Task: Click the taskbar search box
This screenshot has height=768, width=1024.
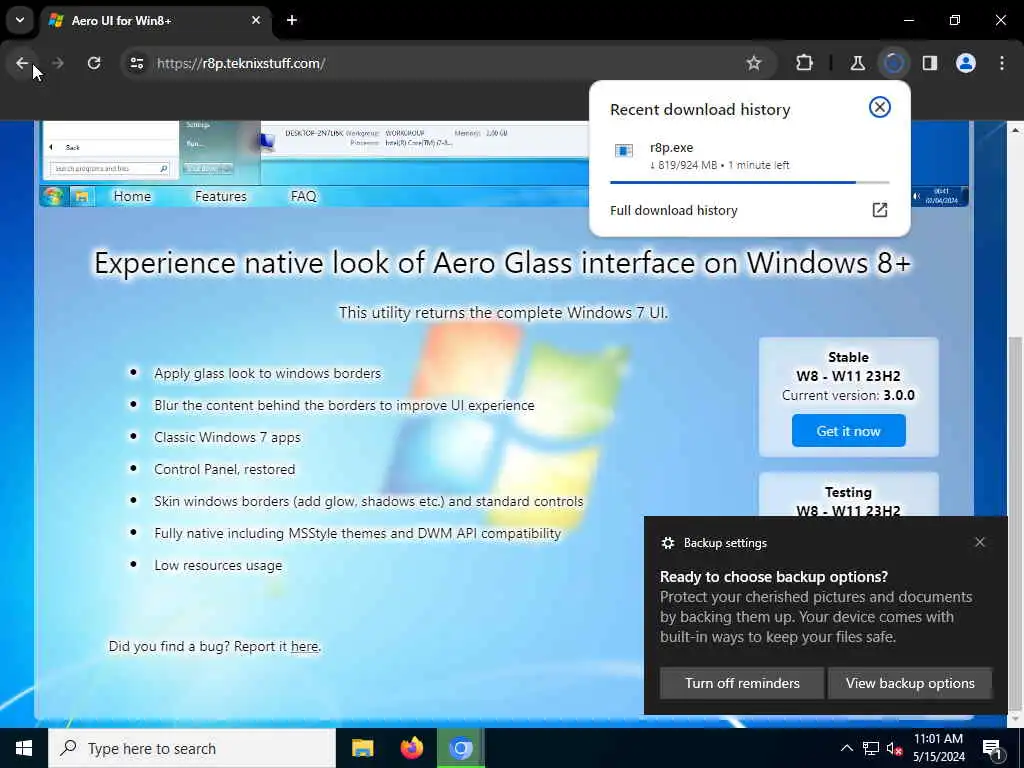Action: tap(192, 748)
